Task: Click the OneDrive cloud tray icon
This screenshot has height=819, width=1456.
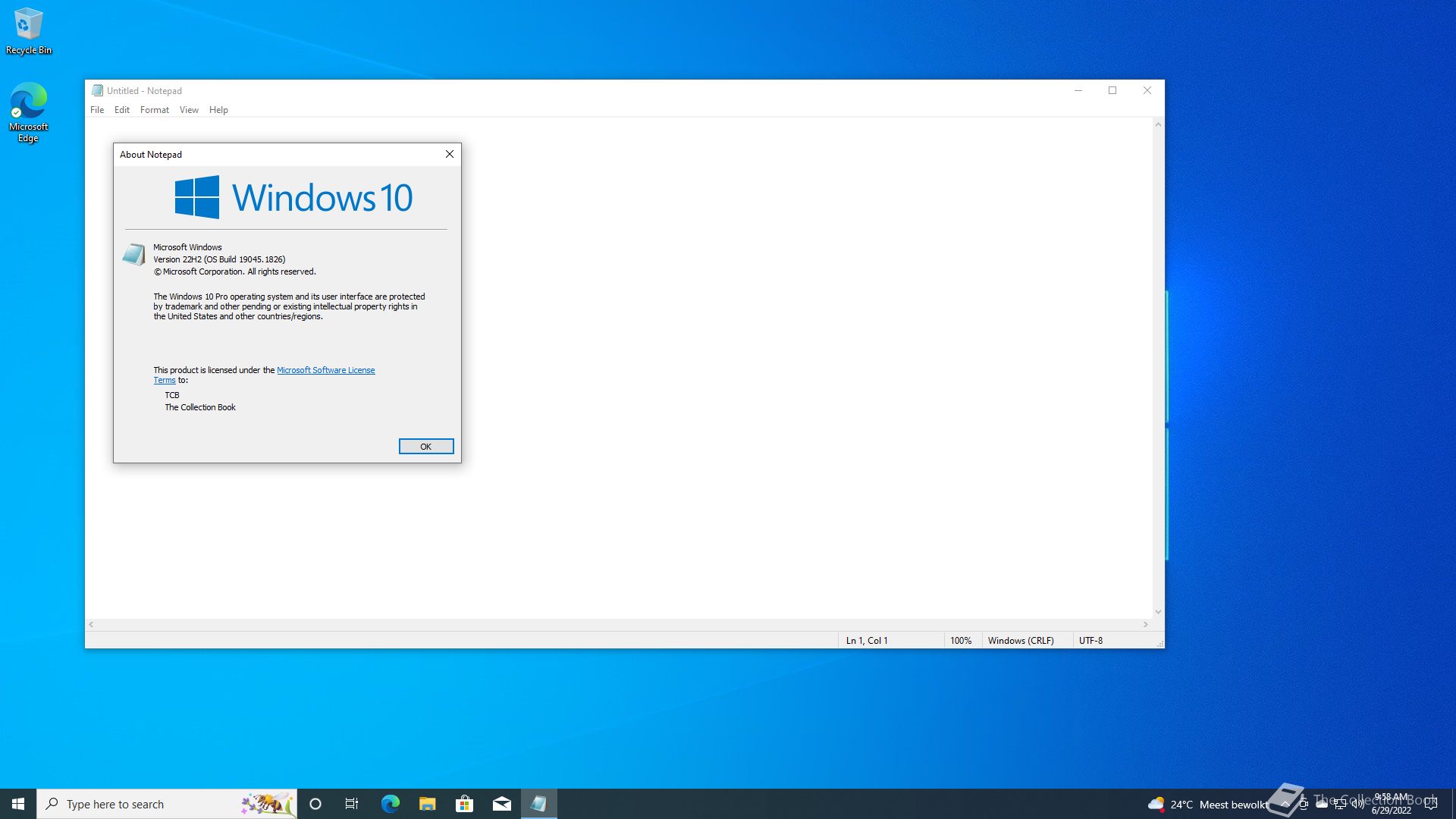Action: coord(1322,804)
